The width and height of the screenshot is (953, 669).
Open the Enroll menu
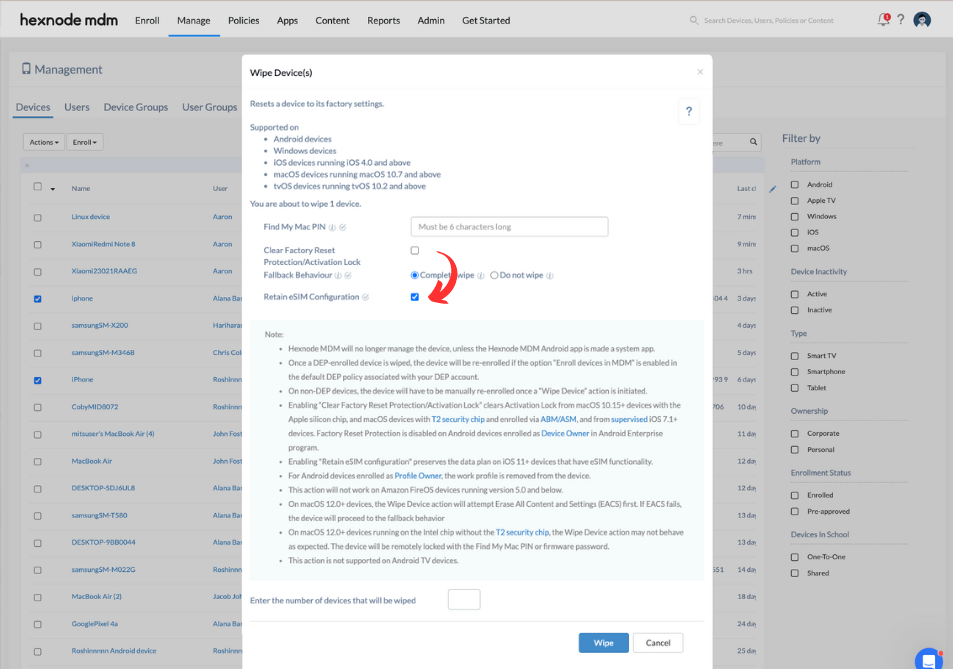147,20
